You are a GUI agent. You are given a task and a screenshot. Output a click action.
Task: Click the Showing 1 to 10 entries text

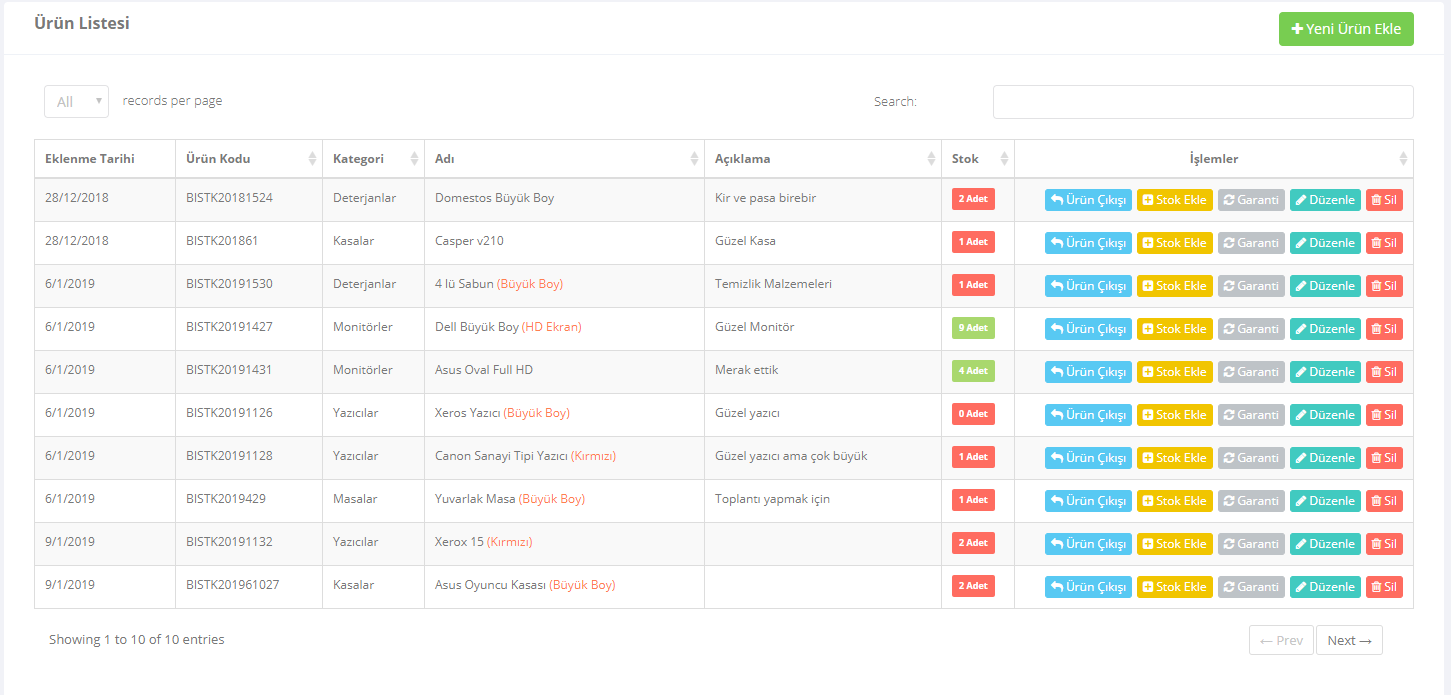[x=137, y=639]
